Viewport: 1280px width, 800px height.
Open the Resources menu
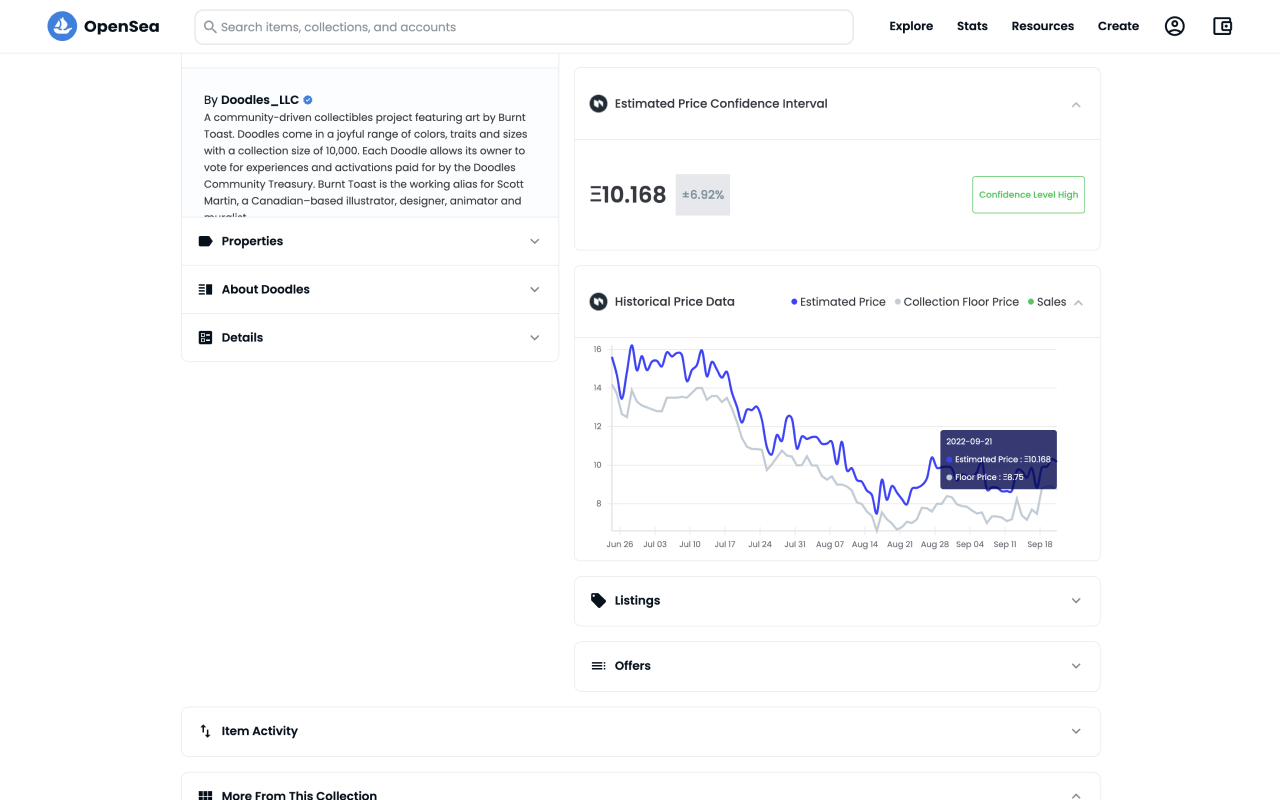click(x=1042, y=26)
